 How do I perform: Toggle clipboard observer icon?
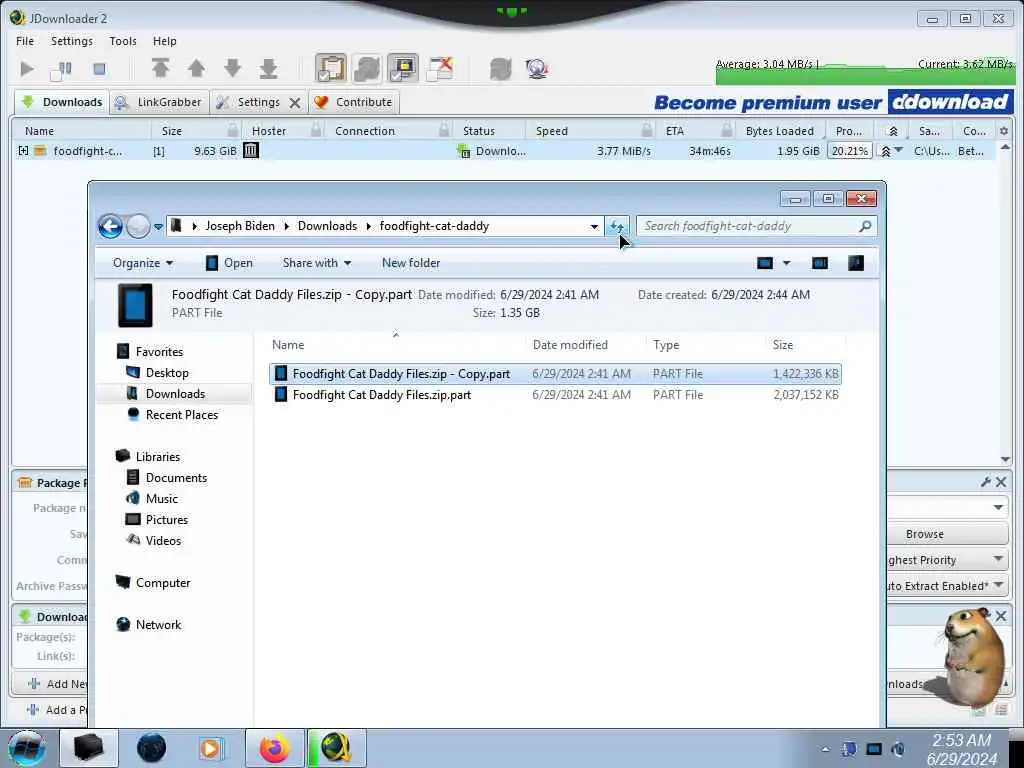(331, 68)
